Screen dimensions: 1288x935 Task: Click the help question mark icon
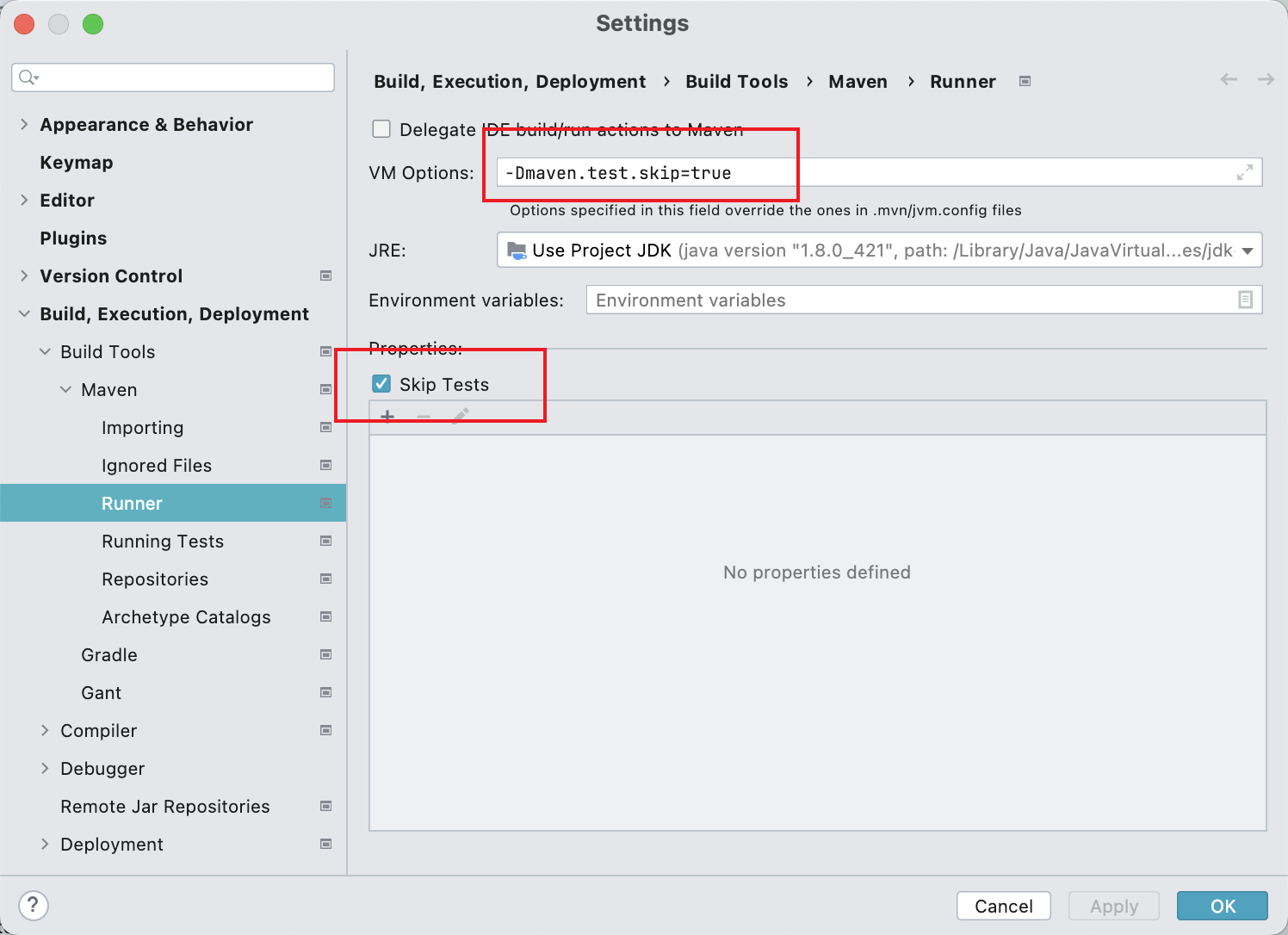pyautogui.click(x=33, y=905)
